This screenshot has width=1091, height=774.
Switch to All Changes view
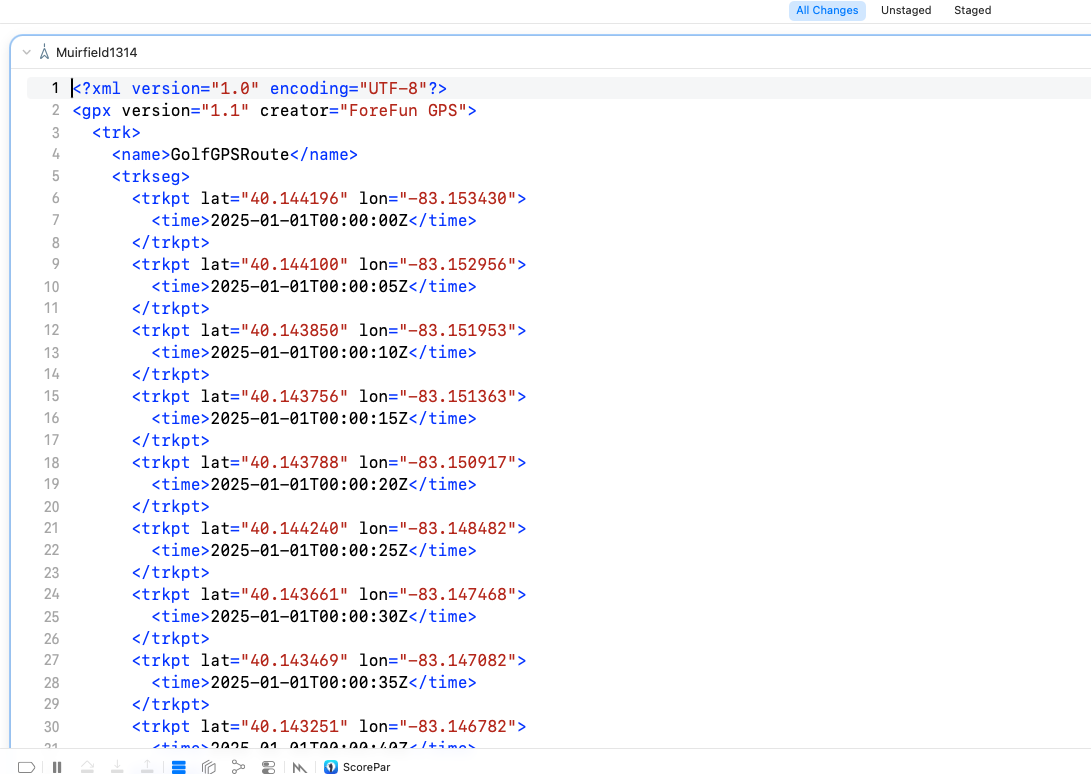pyautogui.click(x=827, y=10)
